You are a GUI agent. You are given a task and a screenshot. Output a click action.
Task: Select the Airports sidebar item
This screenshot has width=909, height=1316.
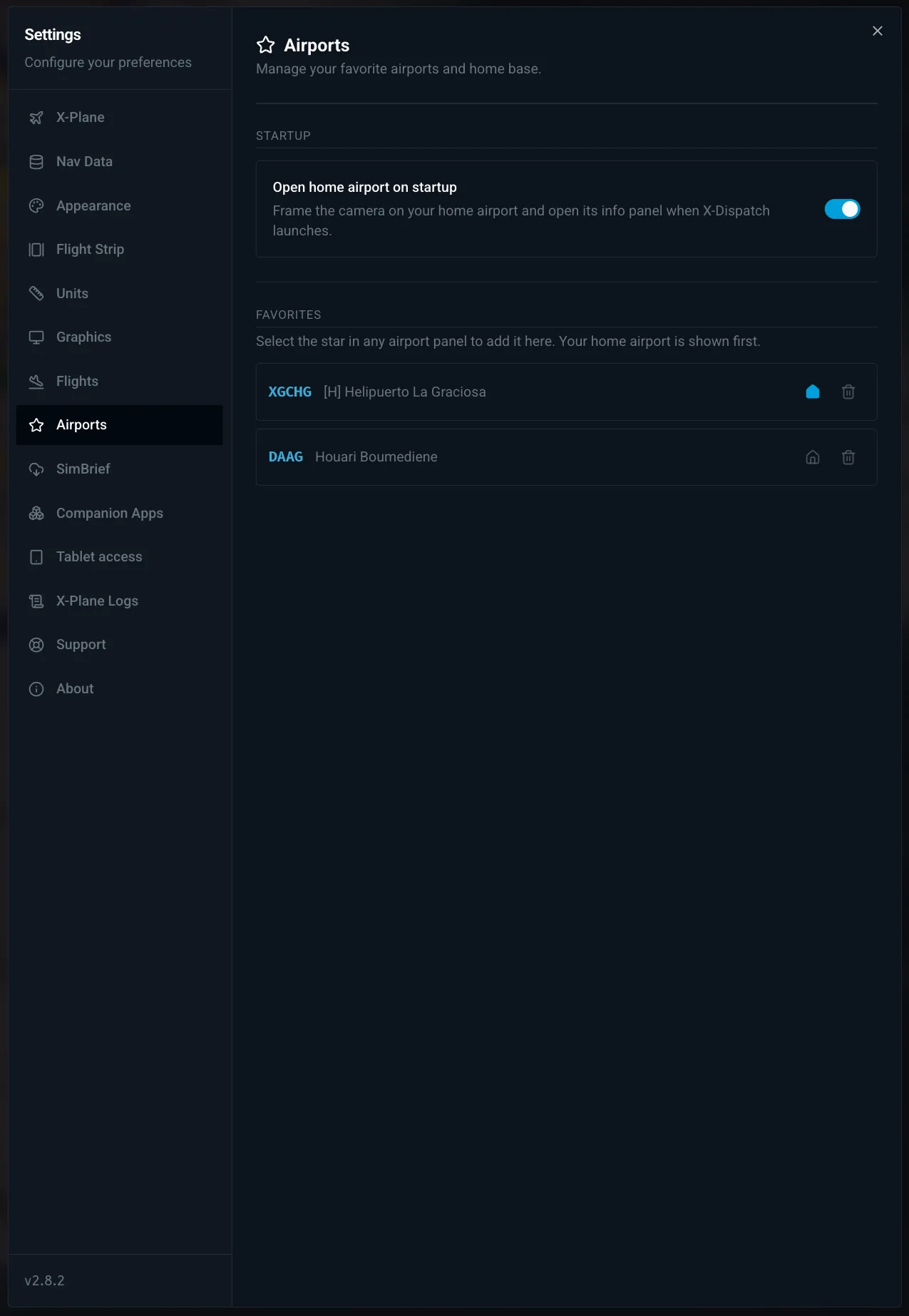coord(120,425)
